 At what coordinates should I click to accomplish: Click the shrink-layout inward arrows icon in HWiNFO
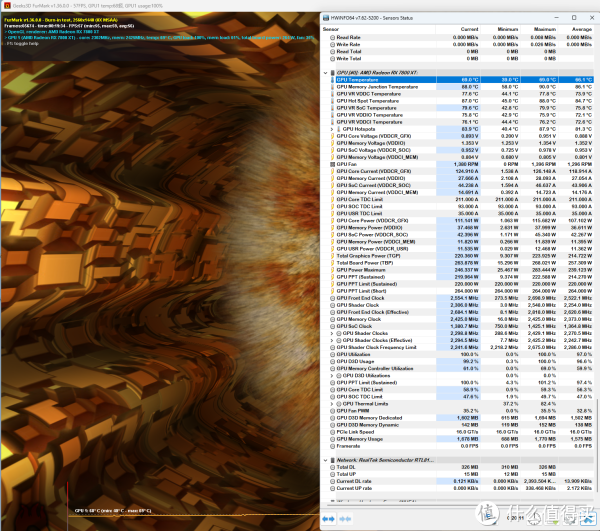(345, 519)
